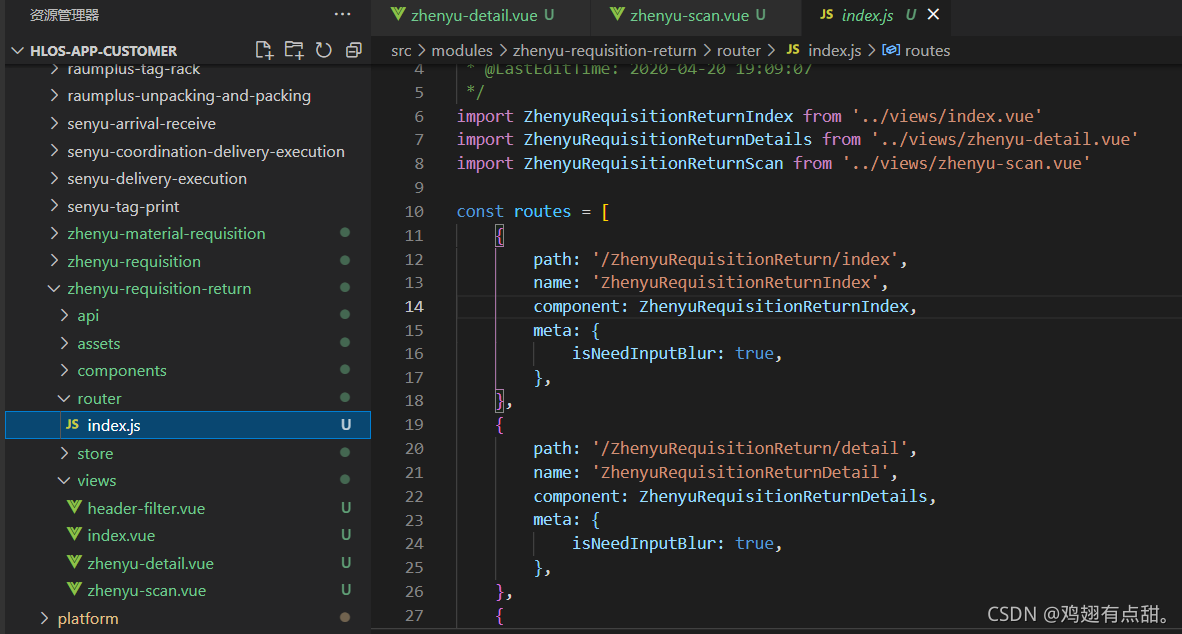Screen dimensions: 1182x634
Task: Expand the store folder
Action: click(x=95, y=454)
